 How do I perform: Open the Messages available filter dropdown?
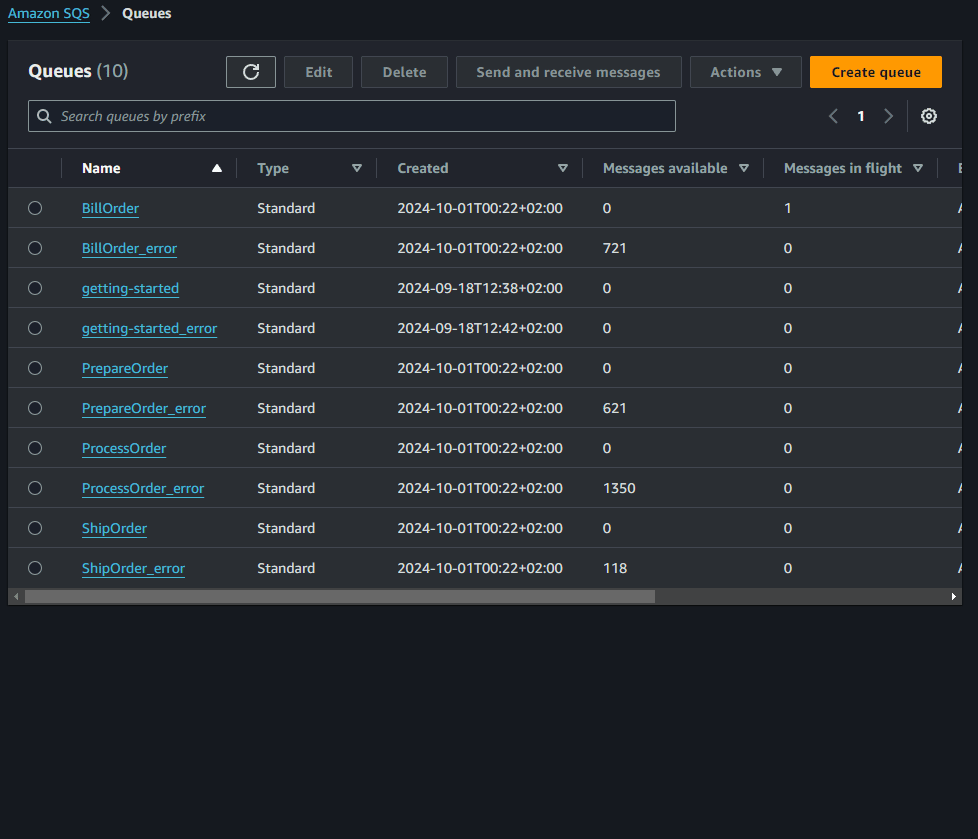click(744, 168)
